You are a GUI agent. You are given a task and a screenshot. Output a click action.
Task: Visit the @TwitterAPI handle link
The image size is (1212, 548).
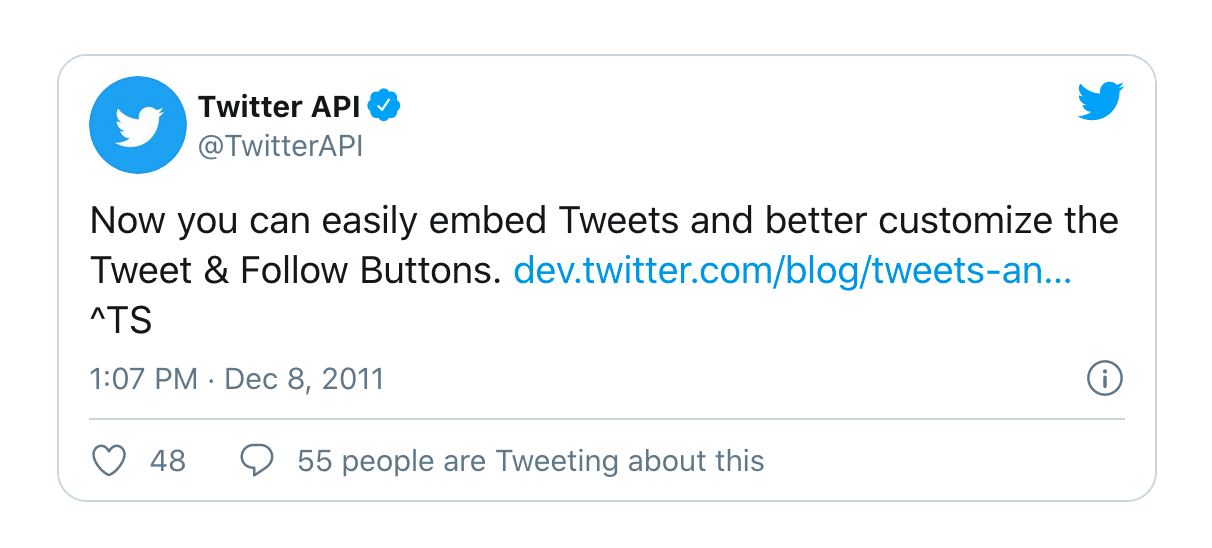click(x=280, y=146)
